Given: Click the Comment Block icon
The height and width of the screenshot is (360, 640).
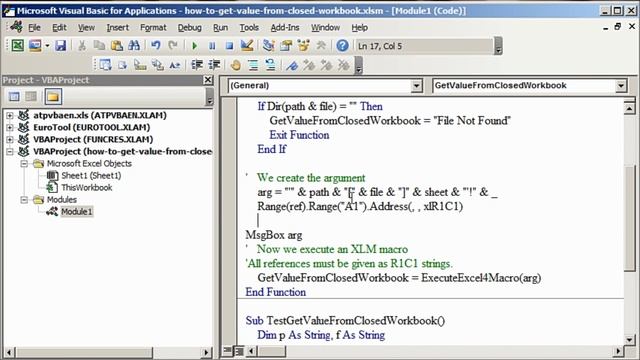Looking at the screenshot, I should tap(253, 64).
